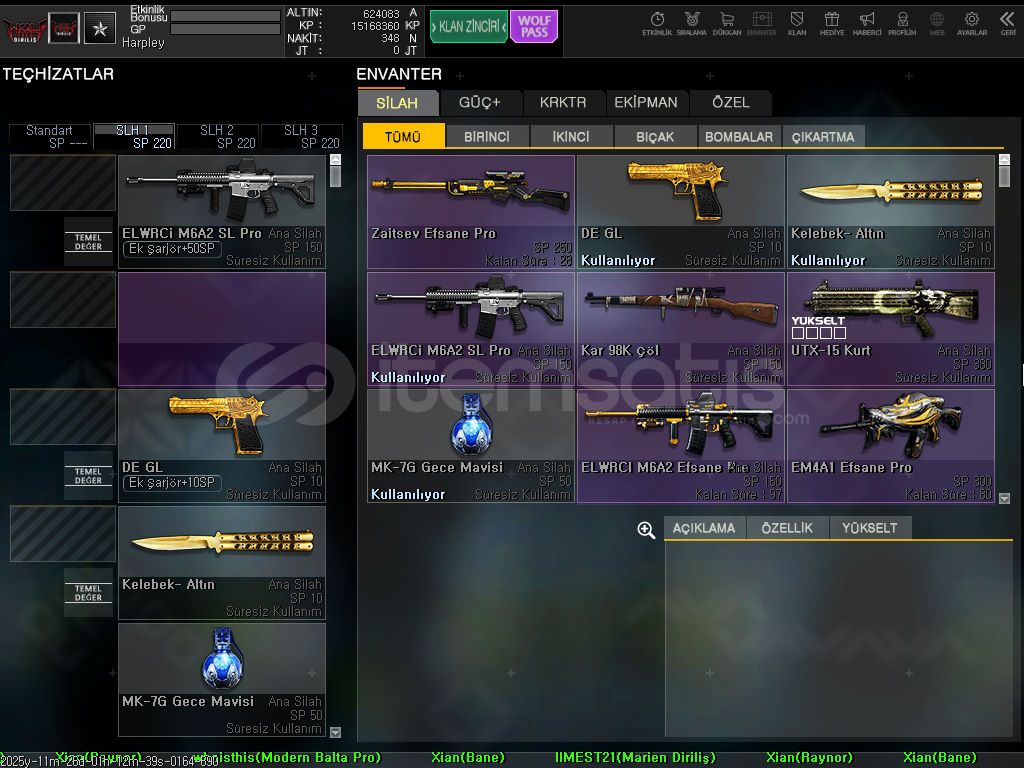Select Zaitsev Efsane Pro inventory item
1024x768 pixels.
click(471, 212)
